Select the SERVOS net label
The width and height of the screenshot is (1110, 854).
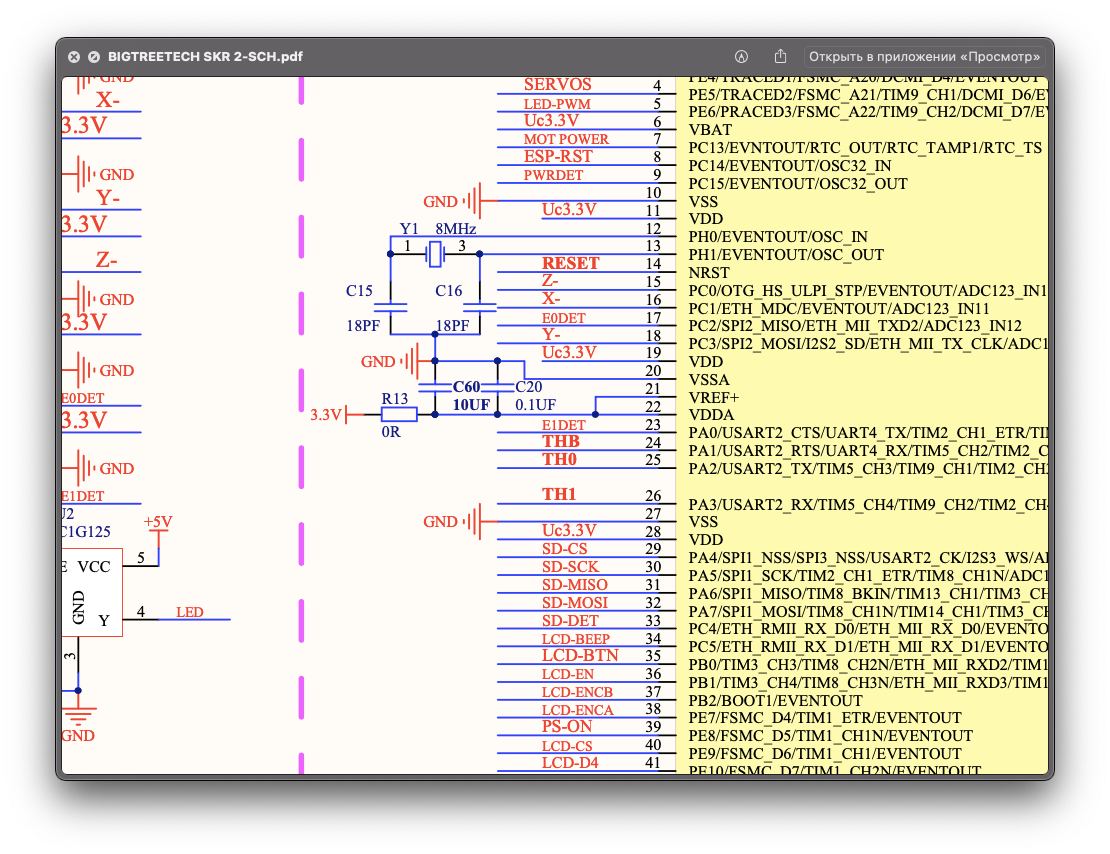[x=557, y=85]
